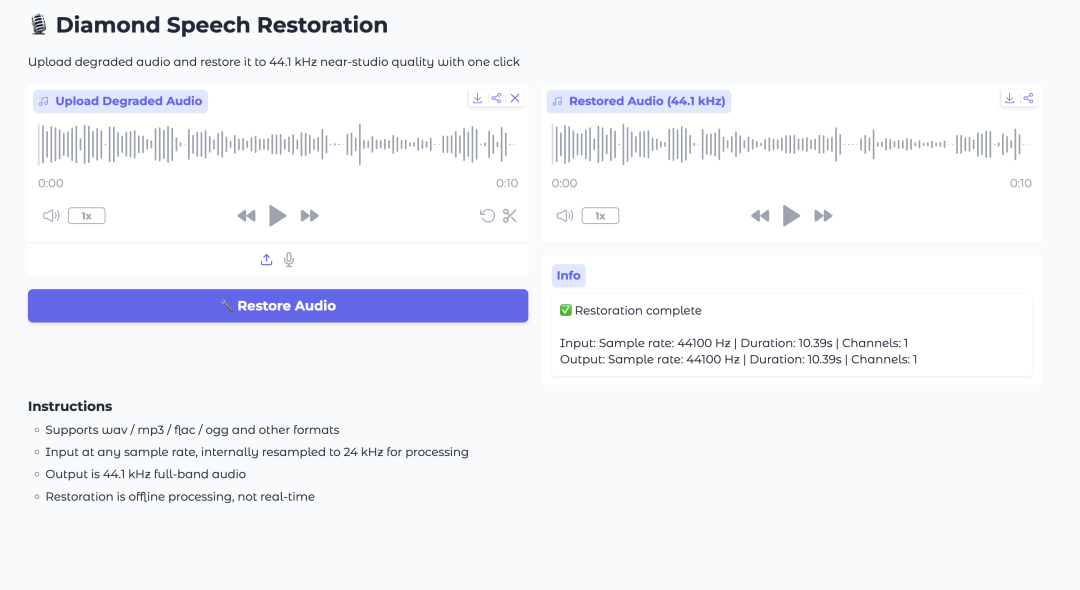Undo edits with the reset icon
The height and width of the screenshot is (590, 1080).
coord(487,216)
